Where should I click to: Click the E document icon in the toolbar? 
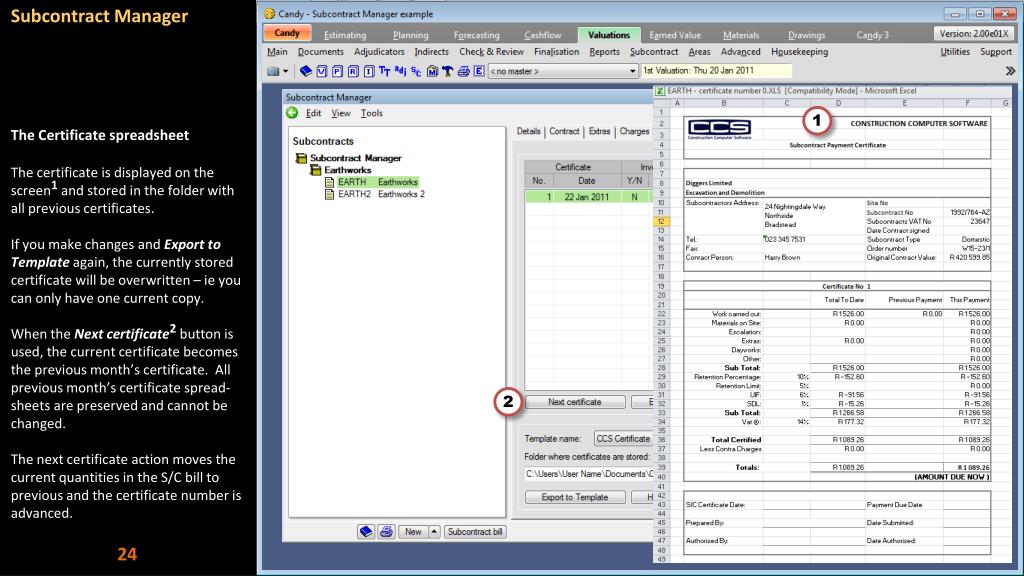click(x=479, y=71)
